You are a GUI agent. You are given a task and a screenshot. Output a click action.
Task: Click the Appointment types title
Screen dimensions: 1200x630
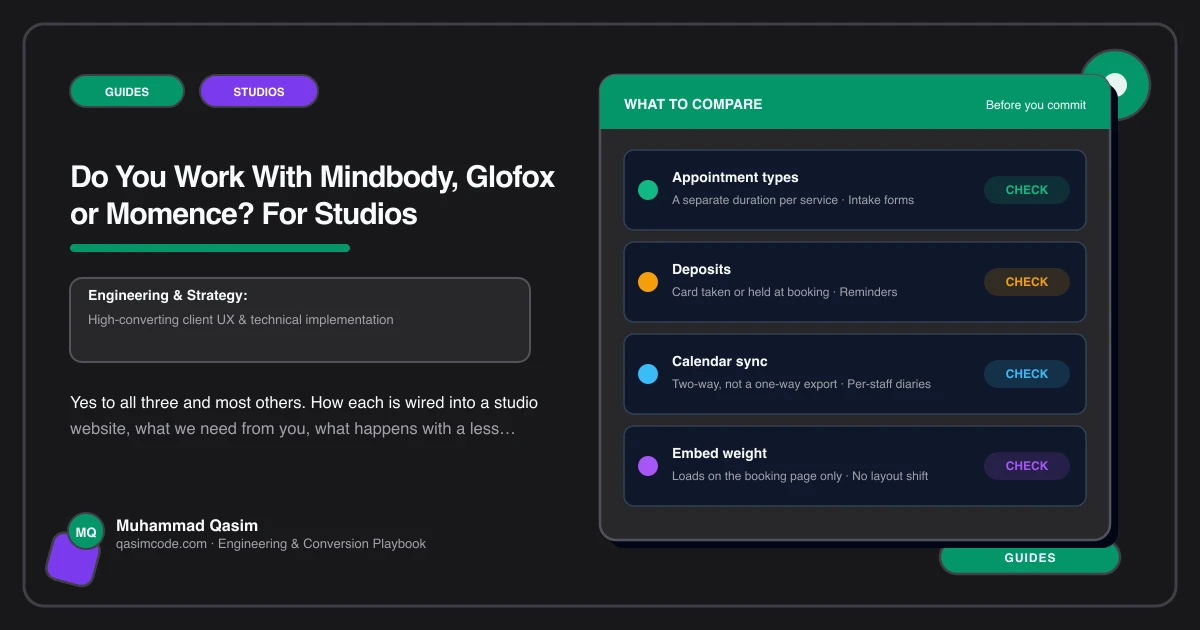(735, 177)
